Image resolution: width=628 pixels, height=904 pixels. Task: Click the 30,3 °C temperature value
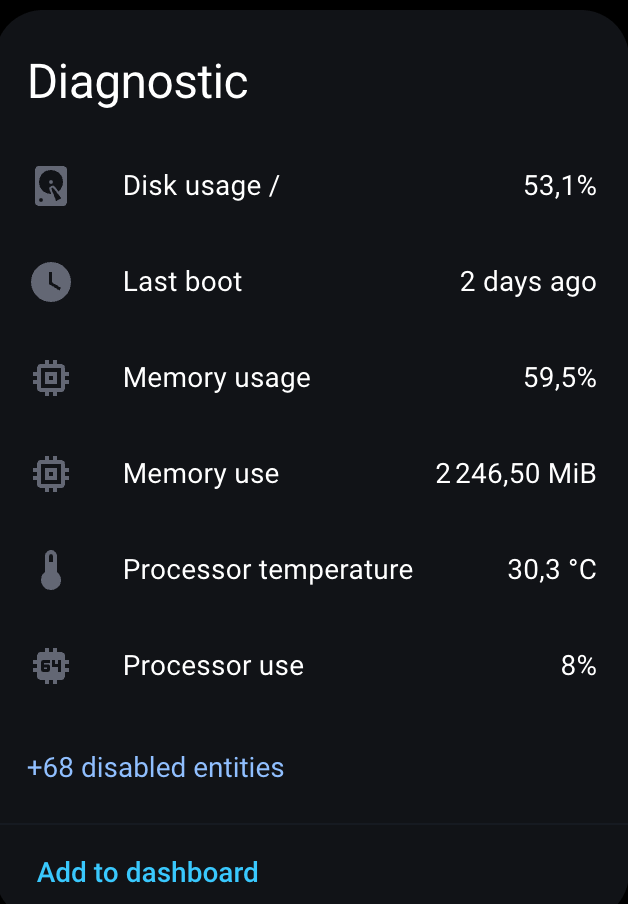(552, 570)
